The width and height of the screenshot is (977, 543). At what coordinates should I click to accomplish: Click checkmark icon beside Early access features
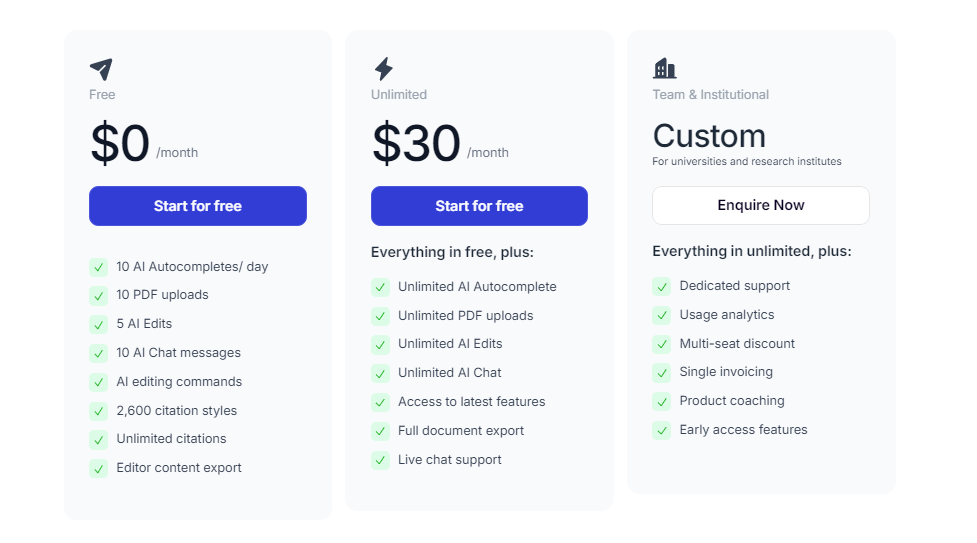661,430
